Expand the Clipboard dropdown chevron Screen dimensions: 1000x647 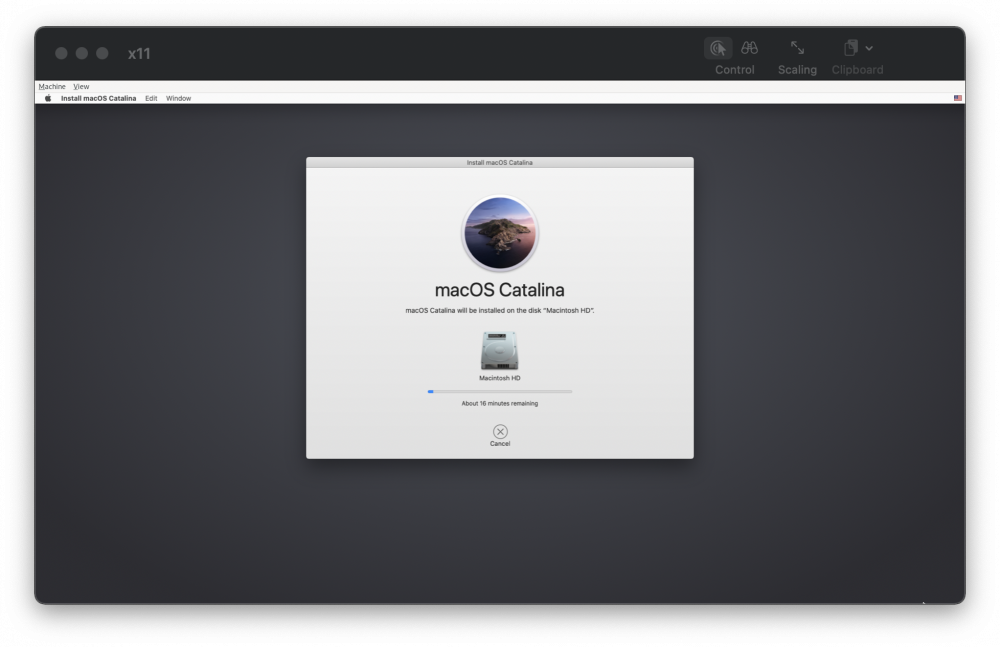coord(869,48)
